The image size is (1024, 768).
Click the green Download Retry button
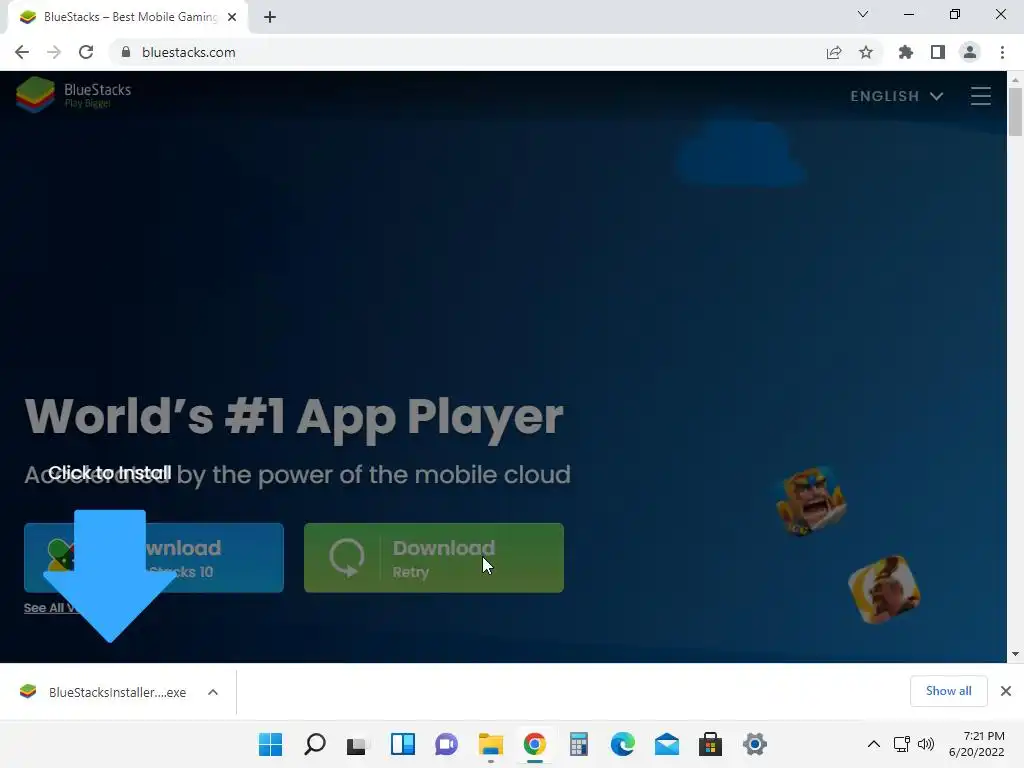coord(434,558)
